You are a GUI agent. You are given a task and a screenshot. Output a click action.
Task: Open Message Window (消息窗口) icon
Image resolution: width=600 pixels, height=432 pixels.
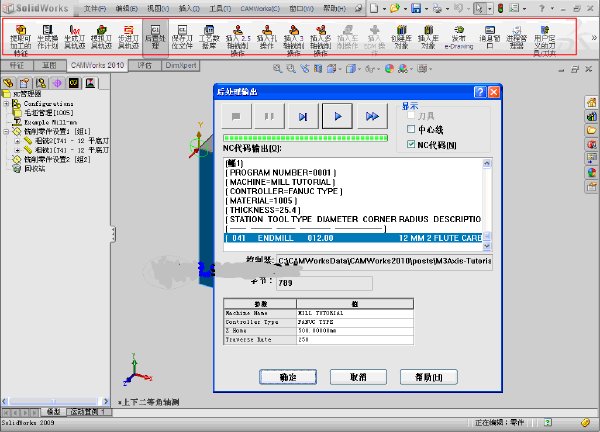pos(489,37)
